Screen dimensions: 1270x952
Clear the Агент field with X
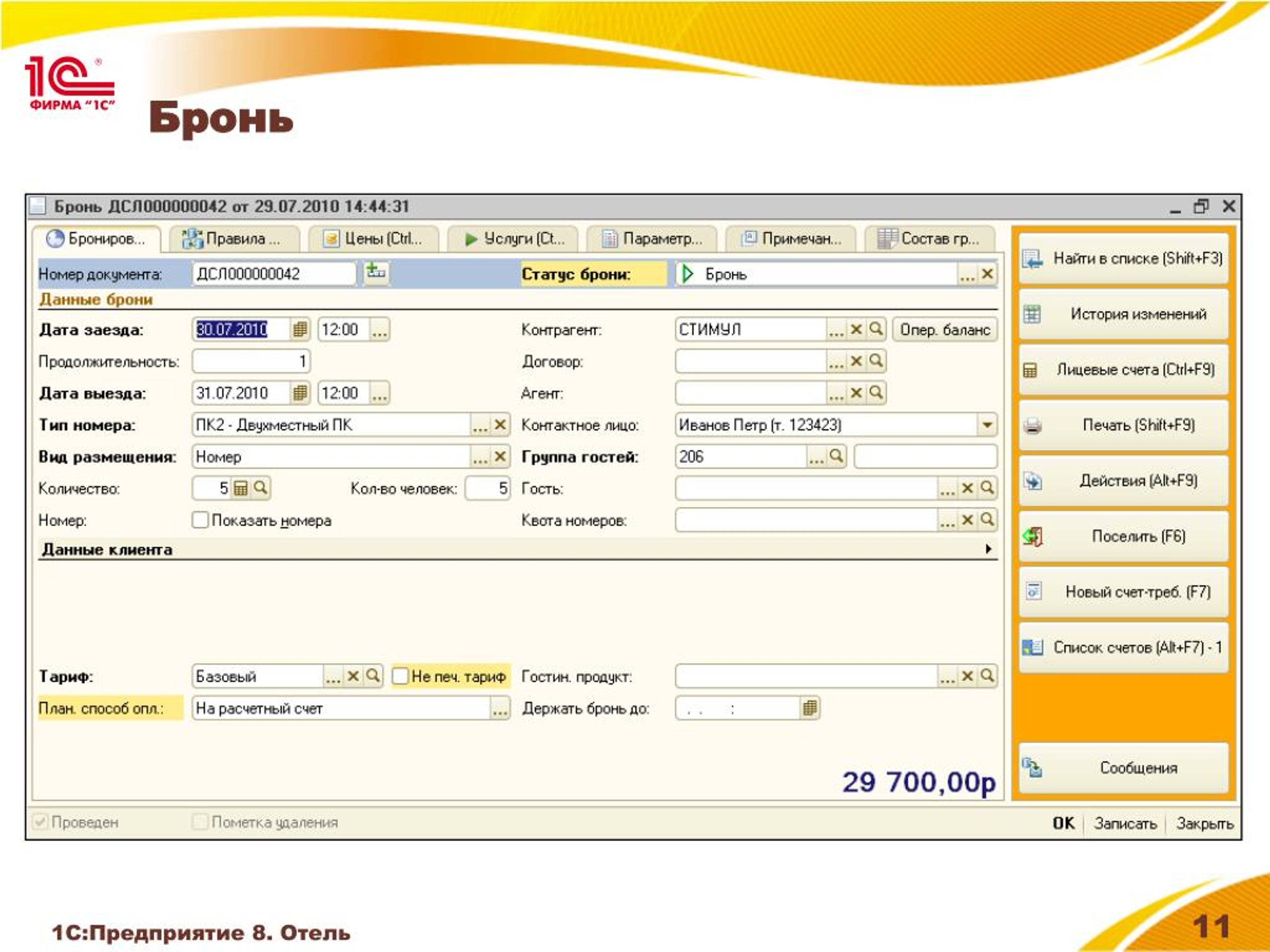tap(856, 393)
